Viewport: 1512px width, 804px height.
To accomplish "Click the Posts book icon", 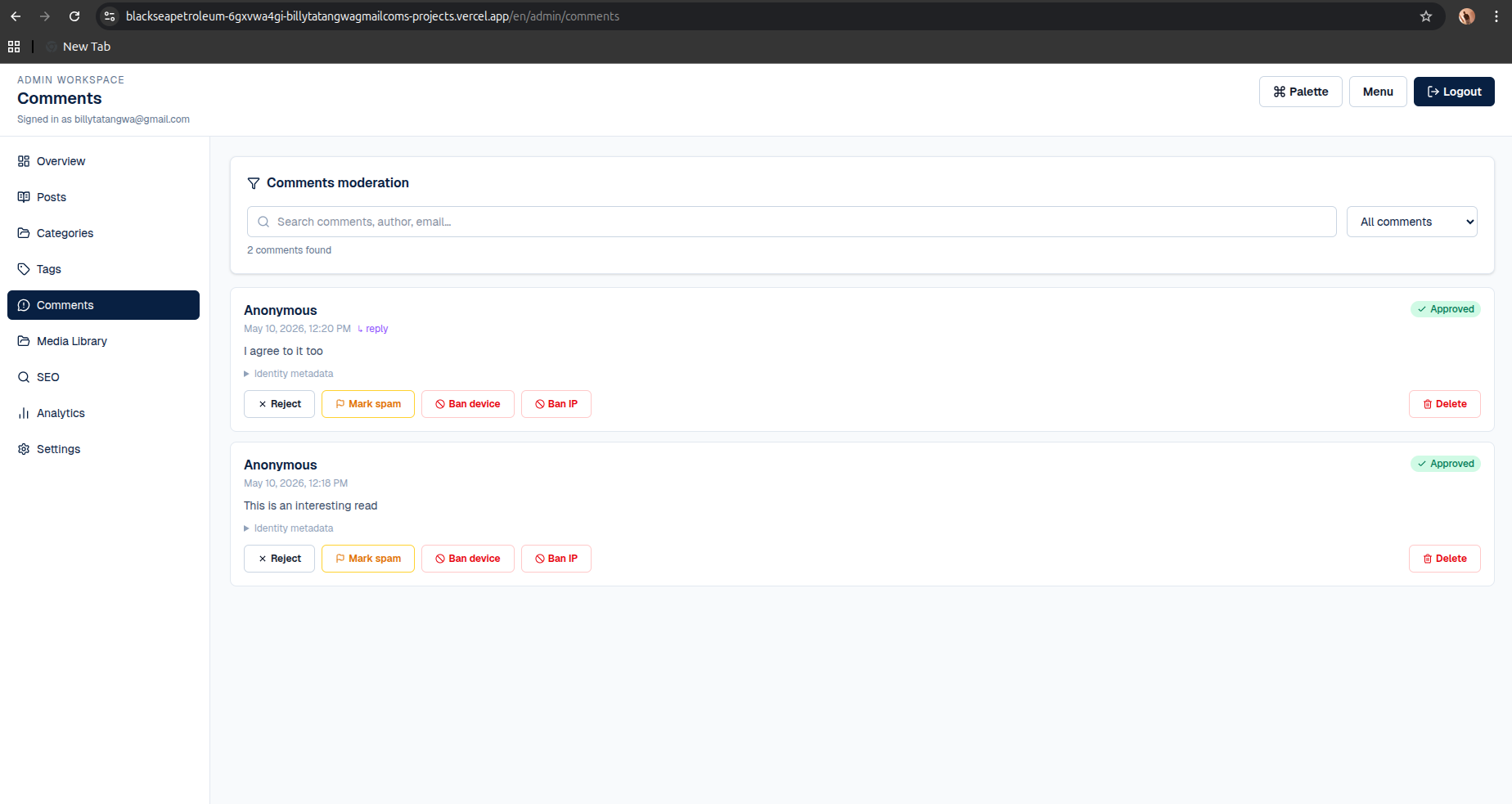I will tap(24, 197).
